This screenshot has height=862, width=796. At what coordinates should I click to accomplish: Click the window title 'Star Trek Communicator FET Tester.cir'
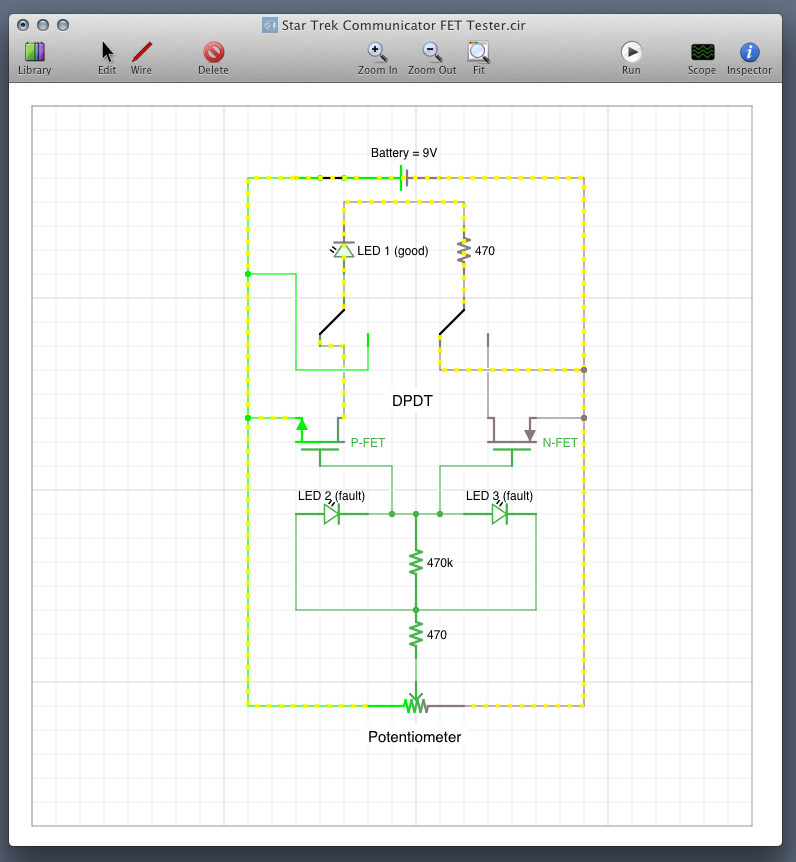click(x=403, y=25)
